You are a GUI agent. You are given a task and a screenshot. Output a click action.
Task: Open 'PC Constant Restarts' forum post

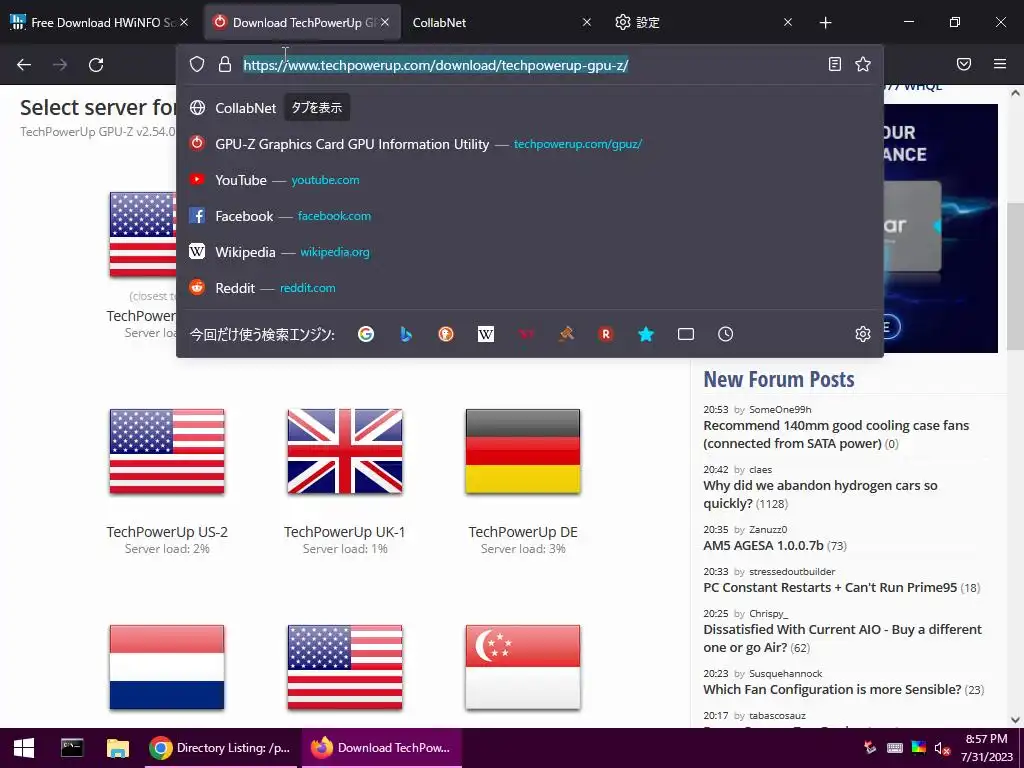pyautogui.click(x=830, y=587)
